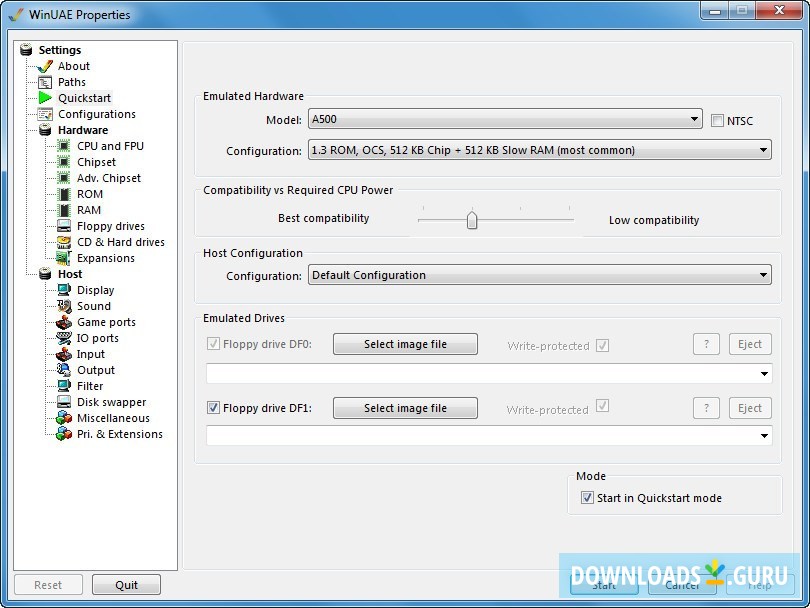Toggle the DF1 Write-protected checkbox
The height and width of the screenshot is (608, 810).
coord(602,406)
